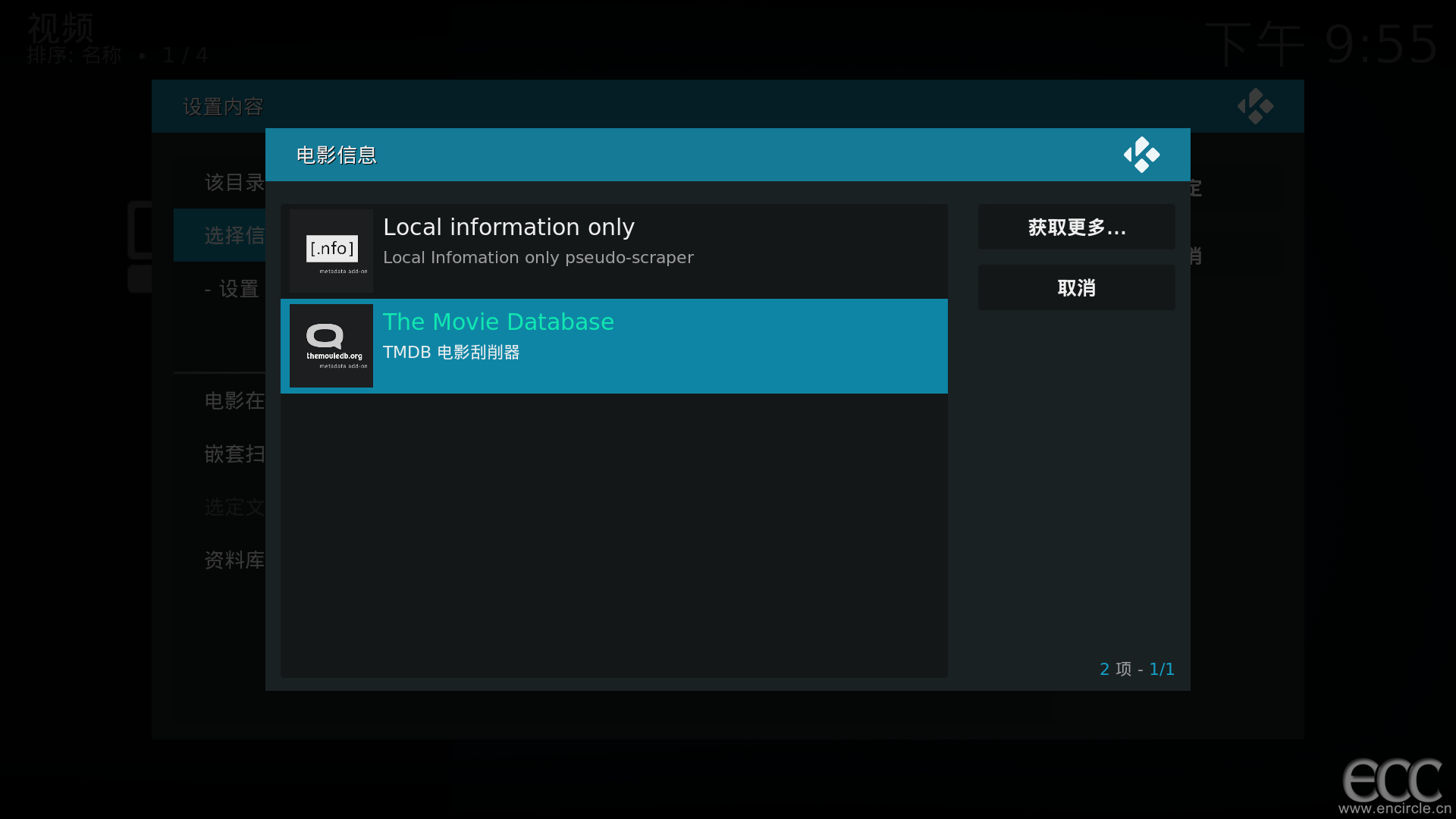Screen dimensions: 1456x819
Task: Click the themoviedb.org add-on icon
Action: (x=331, y=346)
